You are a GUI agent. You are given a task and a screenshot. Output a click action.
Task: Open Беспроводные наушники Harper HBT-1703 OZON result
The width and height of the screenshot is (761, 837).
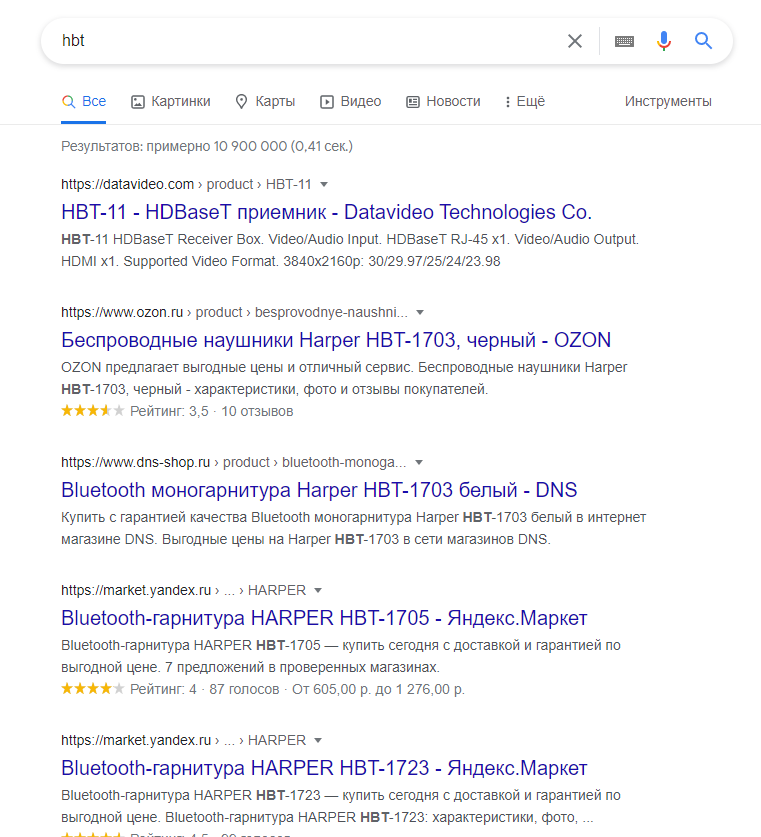click(x=336, y=340)
